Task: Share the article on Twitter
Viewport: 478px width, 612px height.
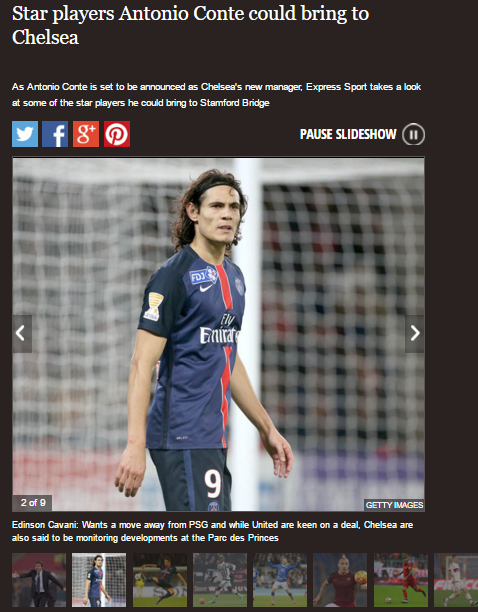Action: click(x=25, y=134)
